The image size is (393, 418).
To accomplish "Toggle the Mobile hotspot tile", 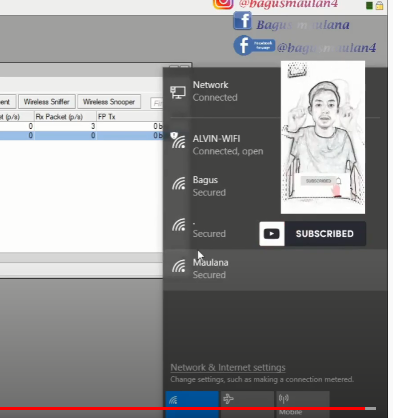I will click(303, 404).
